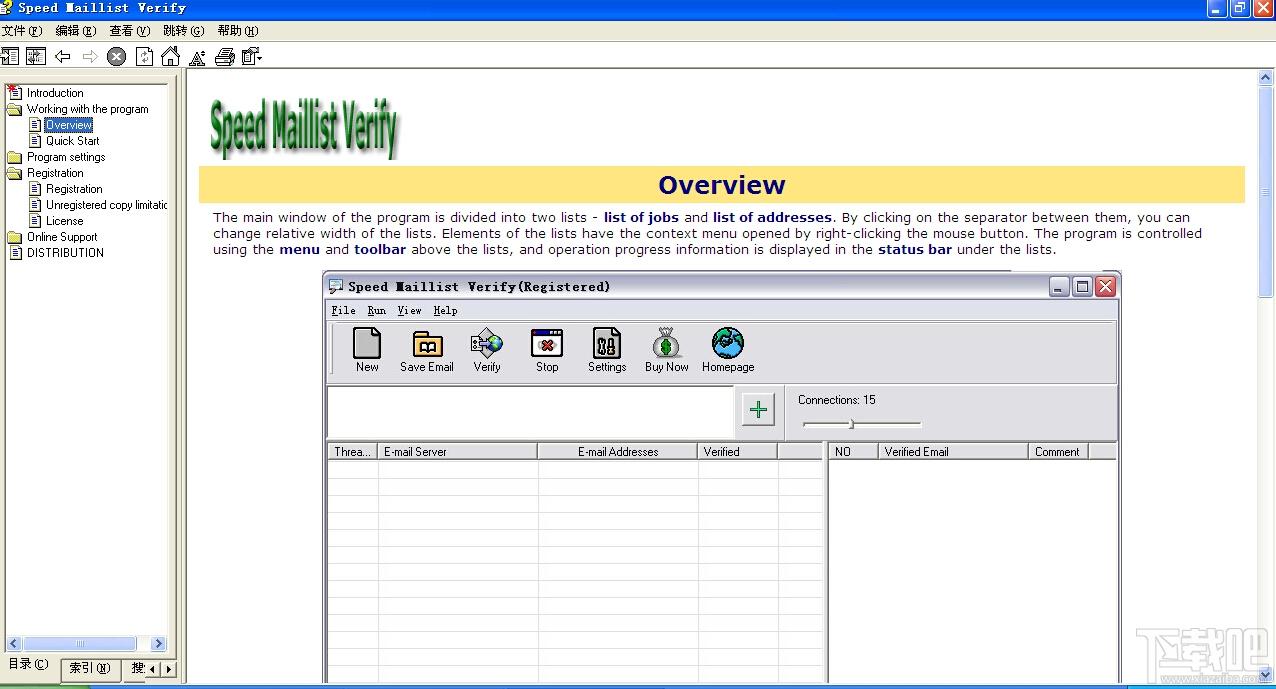Click the green plus add button

click(x=758, y=409)
